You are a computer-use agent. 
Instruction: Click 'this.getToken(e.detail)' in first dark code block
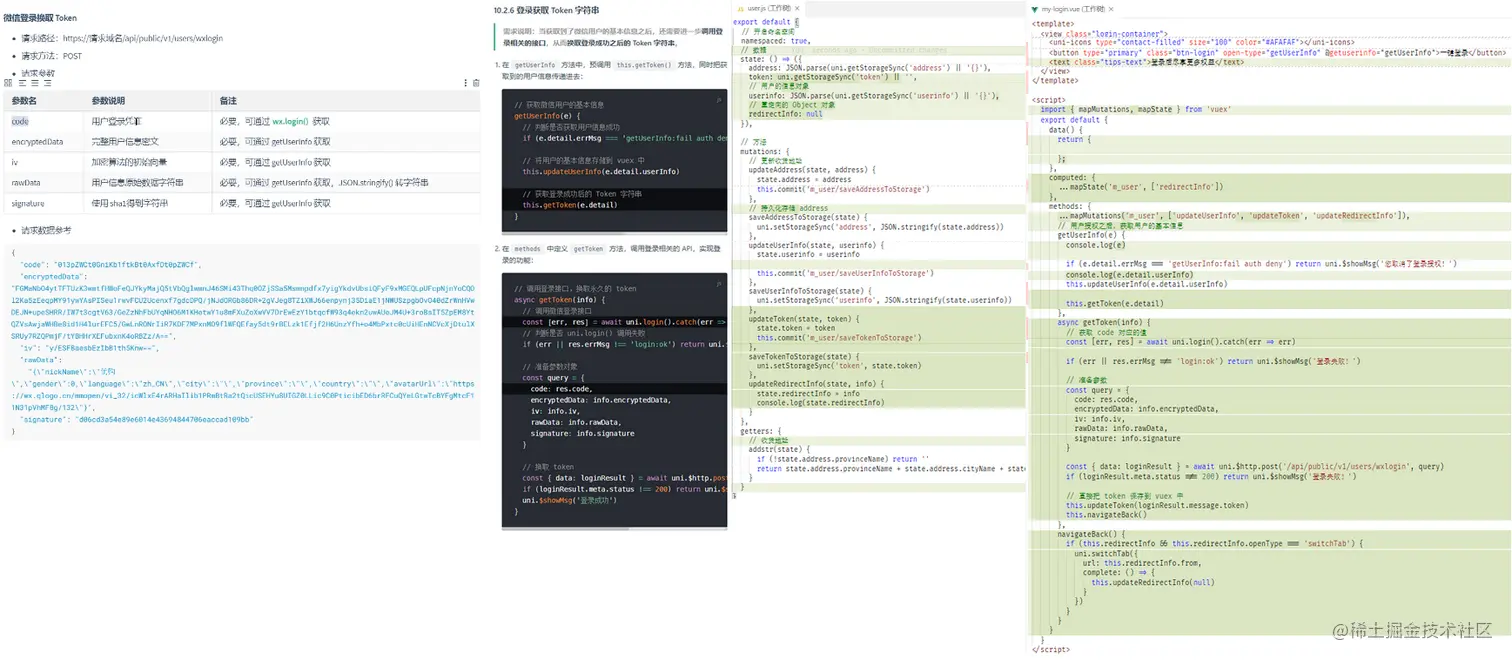[x=569, y=205]
